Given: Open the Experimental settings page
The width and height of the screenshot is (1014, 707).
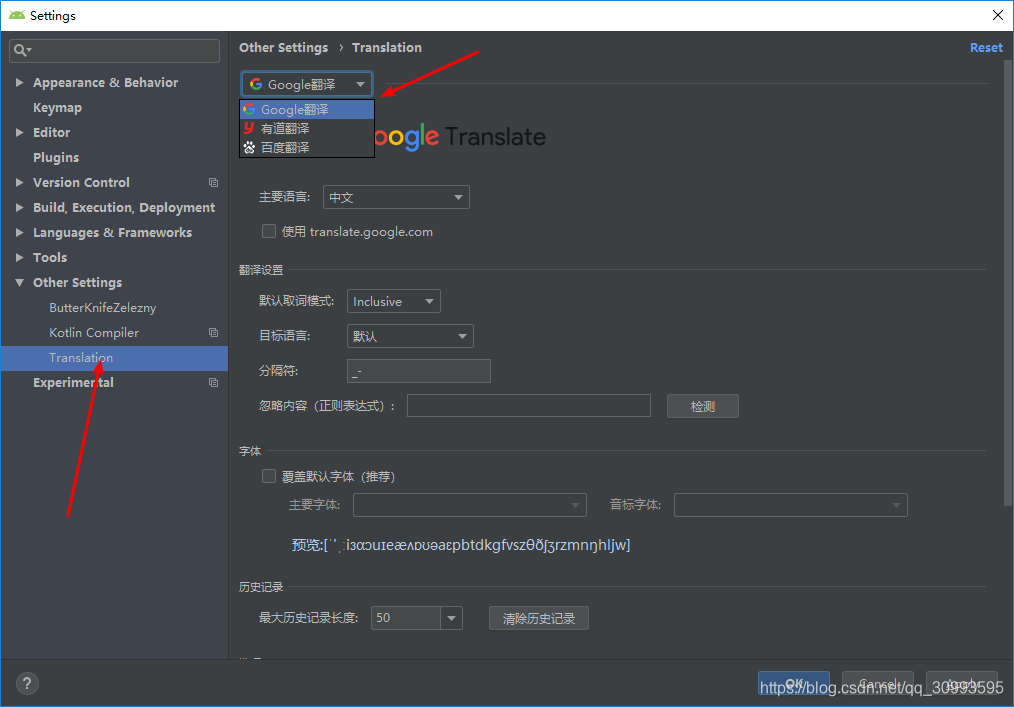Looking at the screenshot, I should pyautogui.click(x=73, y=382).
